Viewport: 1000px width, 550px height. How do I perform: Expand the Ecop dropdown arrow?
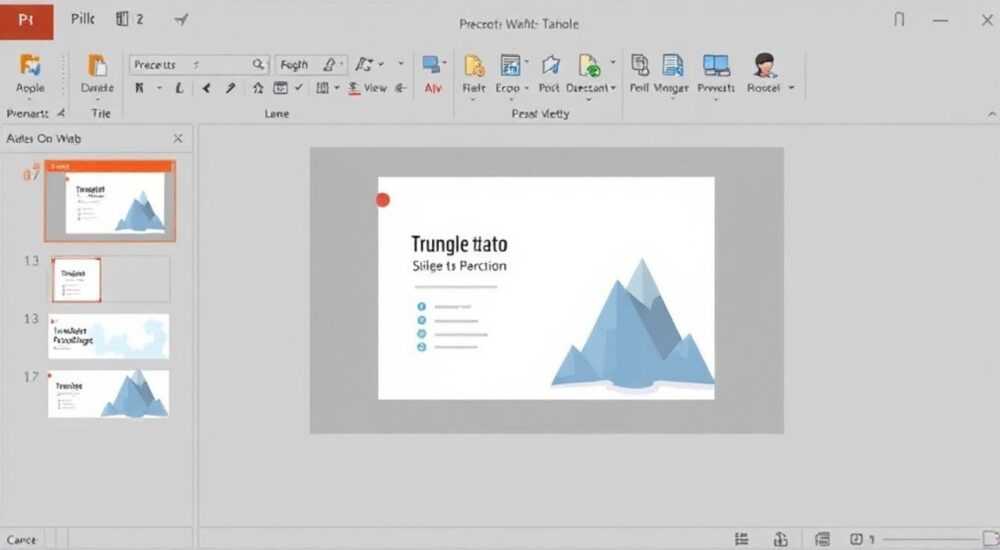pos(527,88)
